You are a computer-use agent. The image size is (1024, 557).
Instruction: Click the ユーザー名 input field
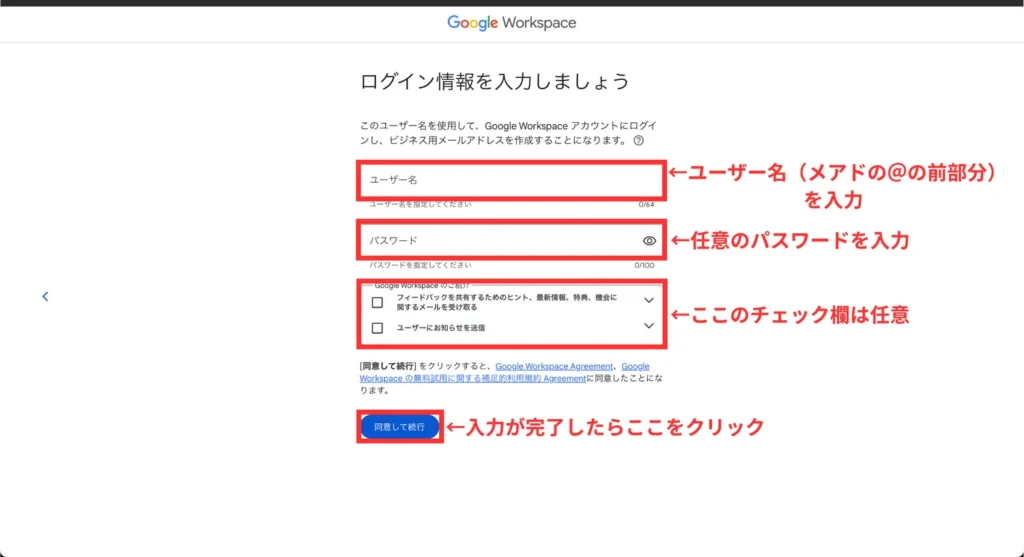pyautogui.click(x=500, y=180)
